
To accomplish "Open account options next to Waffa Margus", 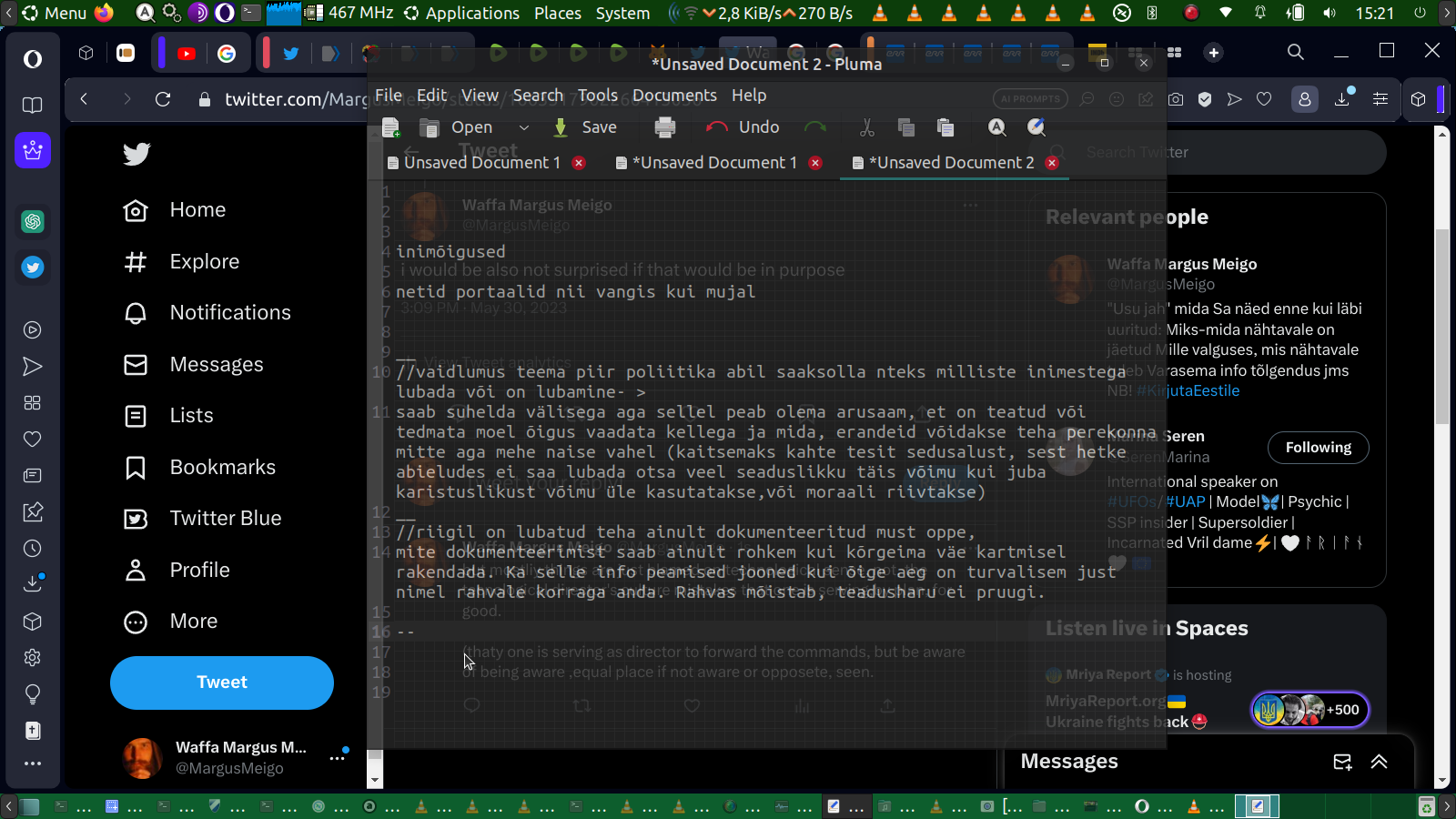I will 338,757.
